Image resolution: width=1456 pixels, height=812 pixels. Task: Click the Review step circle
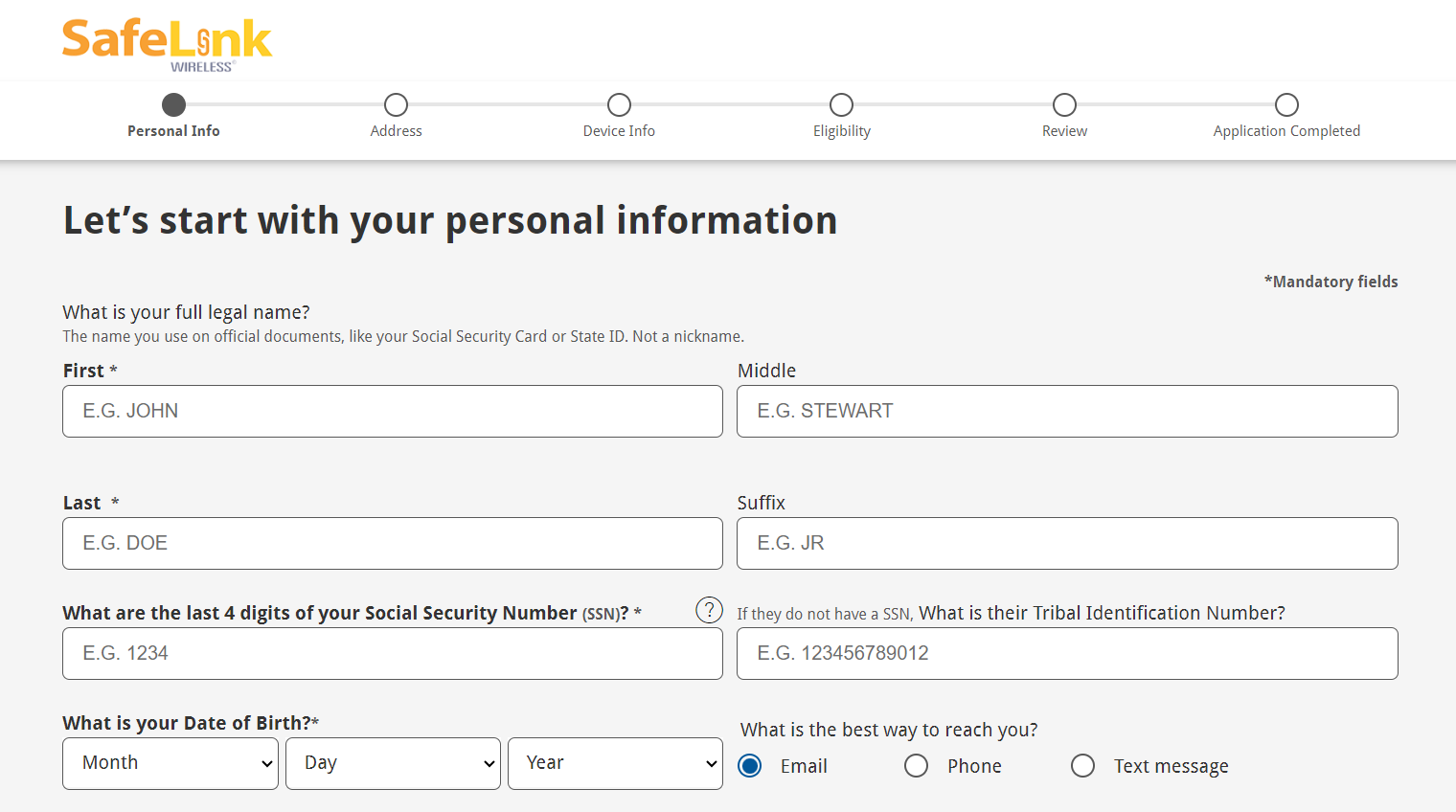pyautogui.click(x=1064, y=104)
